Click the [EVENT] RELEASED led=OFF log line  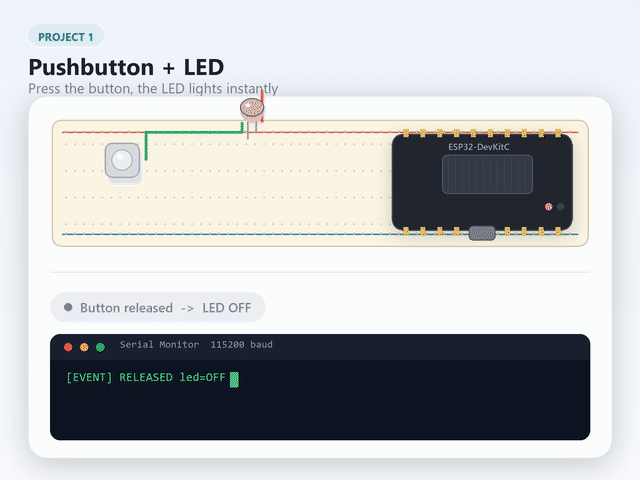[146, 377]
